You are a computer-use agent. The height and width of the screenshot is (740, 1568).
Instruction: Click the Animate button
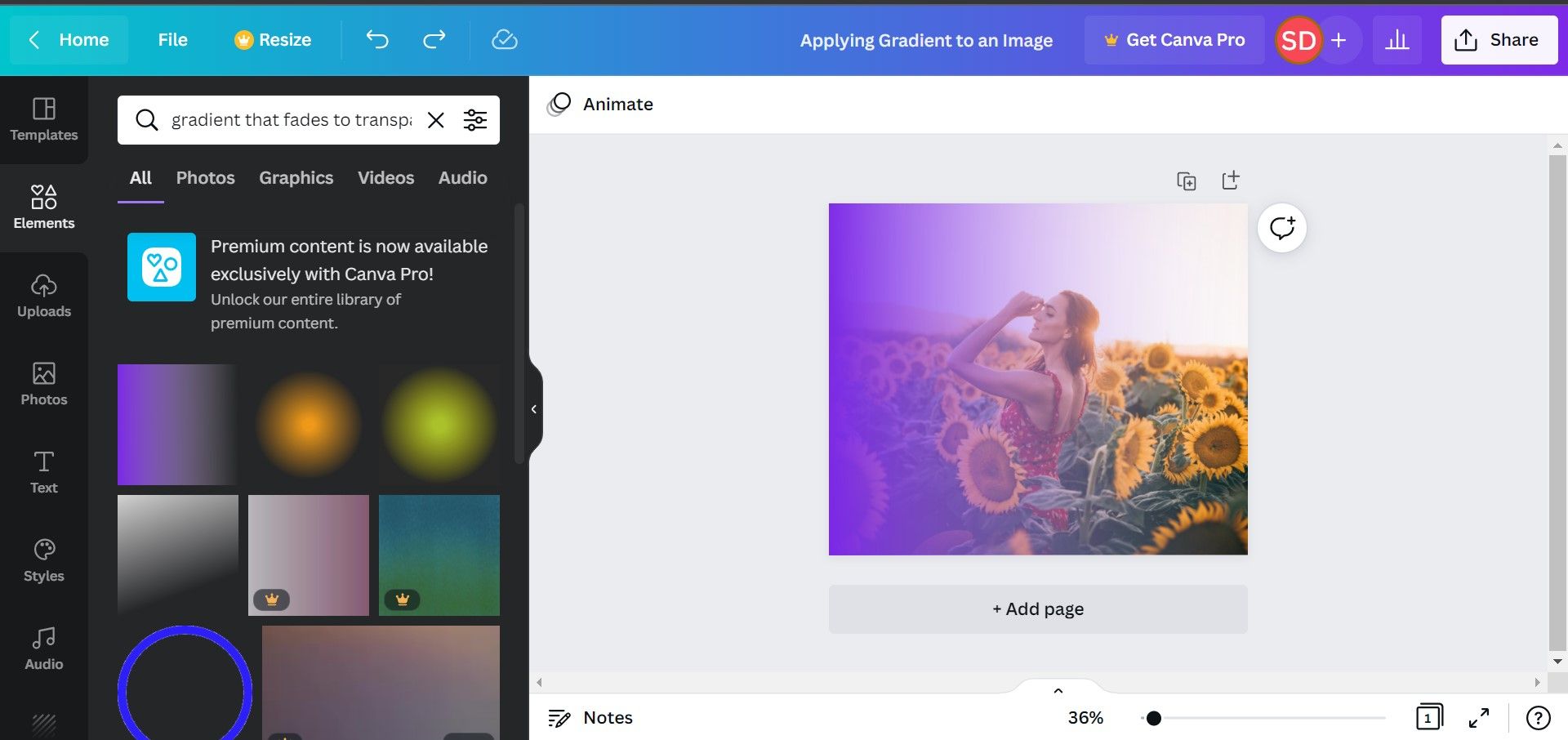pos(600,105)
